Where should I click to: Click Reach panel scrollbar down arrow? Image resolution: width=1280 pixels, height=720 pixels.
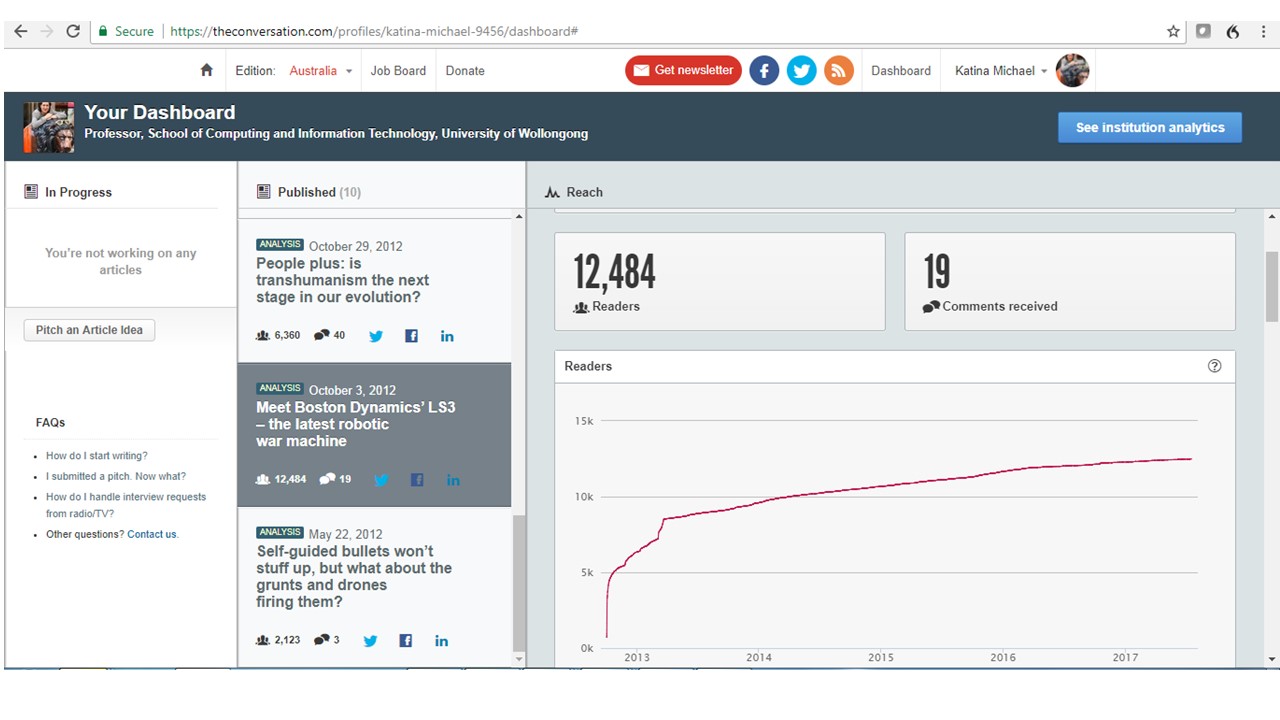pos(1272,659)
